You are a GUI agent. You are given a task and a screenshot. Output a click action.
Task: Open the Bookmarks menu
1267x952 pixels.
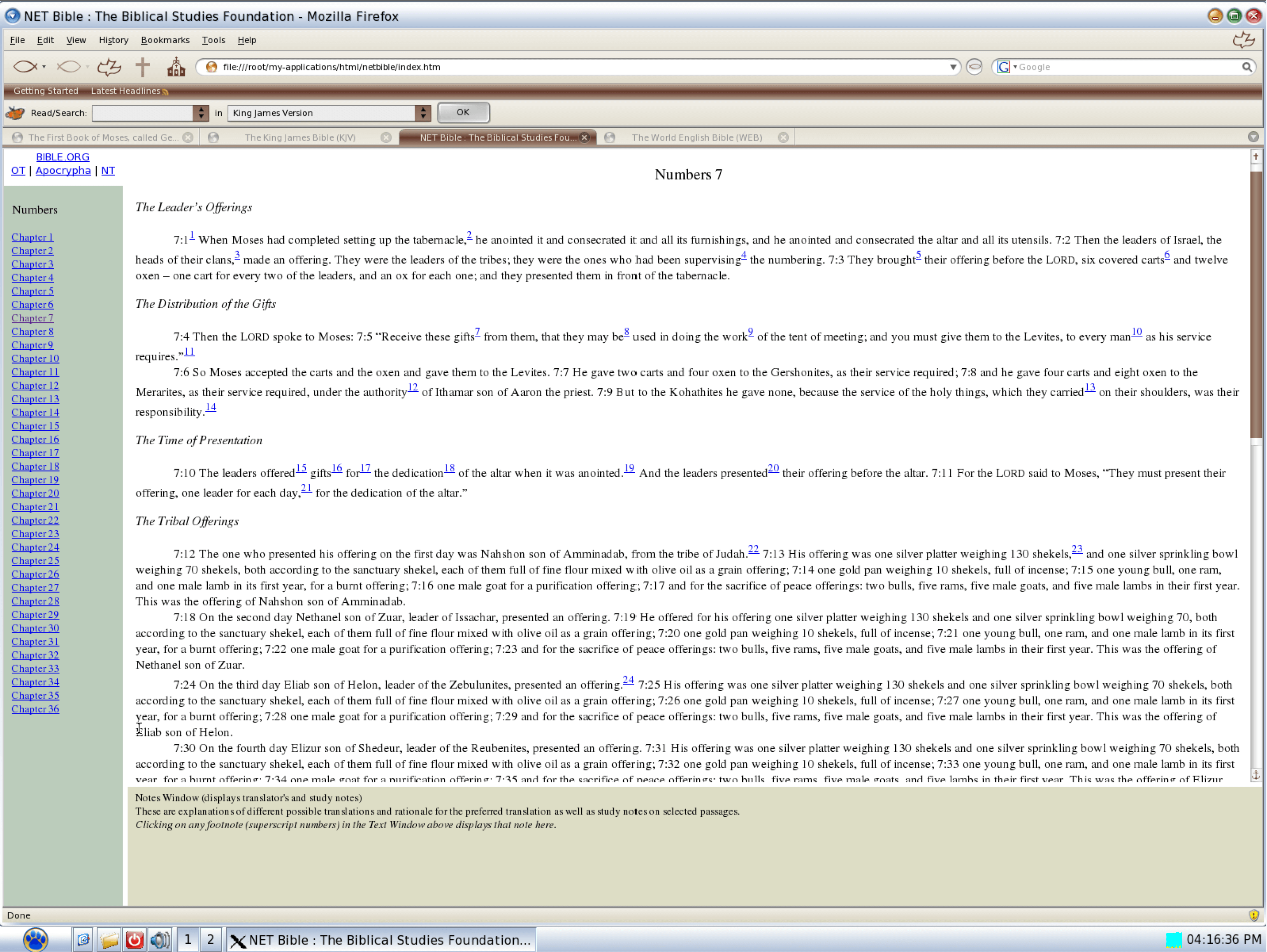point(165,40)
